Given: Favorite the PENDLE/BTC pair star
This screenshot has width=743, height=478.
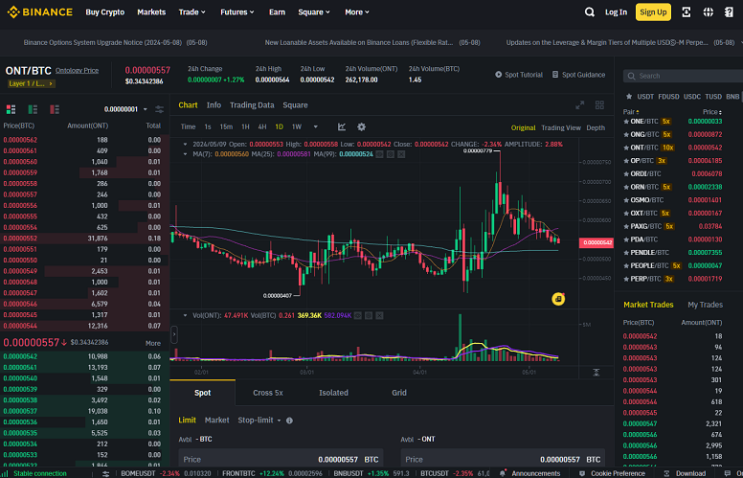Looking at the screenshot, I should 626,253.
